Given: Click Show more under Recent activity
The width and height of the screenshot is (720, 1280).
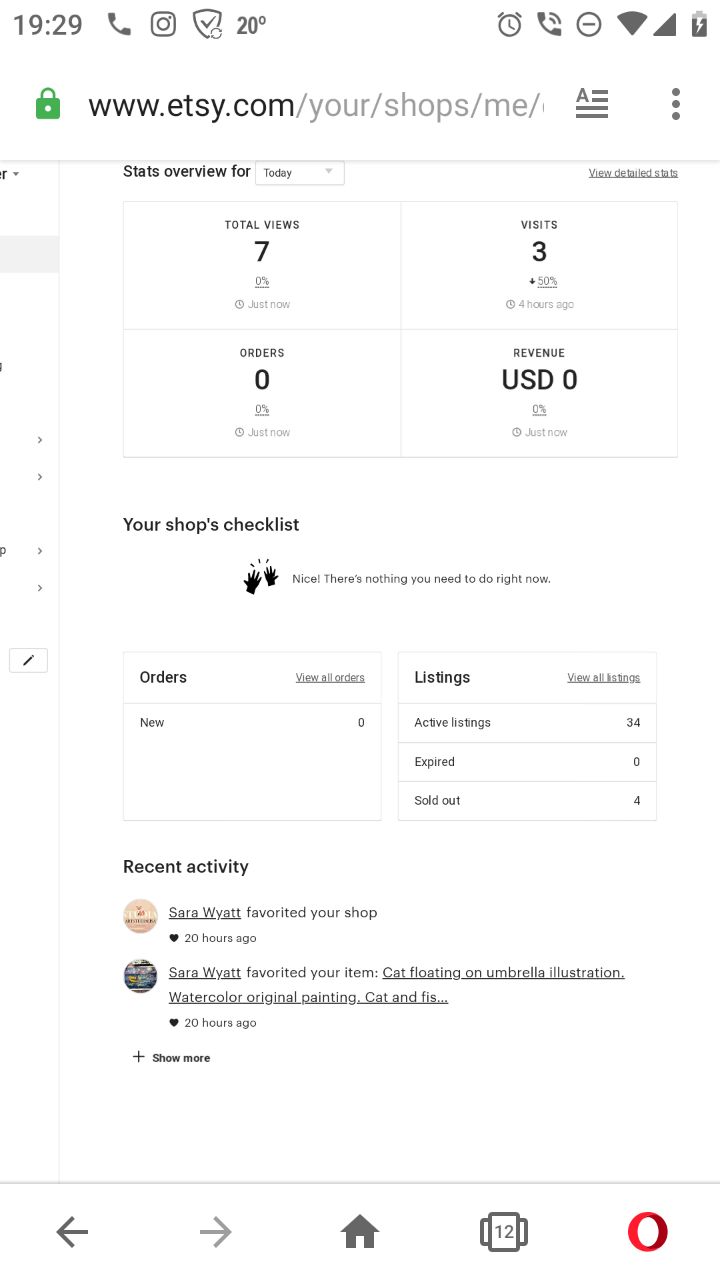Looking at the screenshot, I should (x=171, y=1058).
